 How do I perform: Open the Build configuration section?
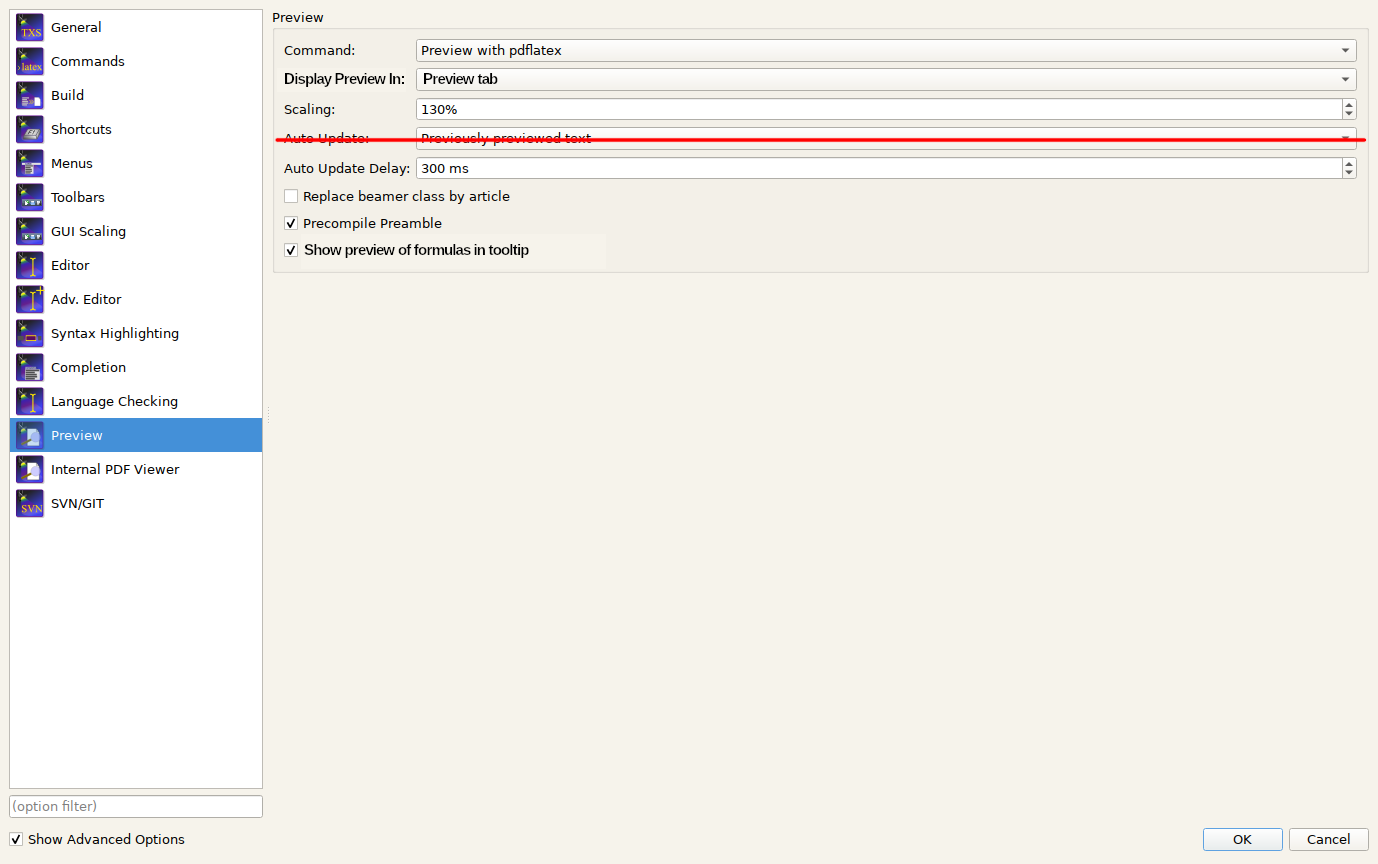click(67, 95)
